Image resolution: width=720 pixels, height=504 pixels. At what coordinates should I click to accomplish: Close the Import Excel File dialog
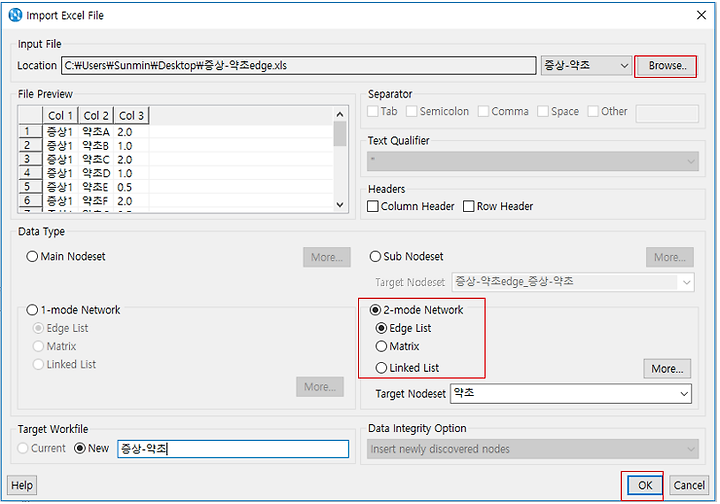701,15
